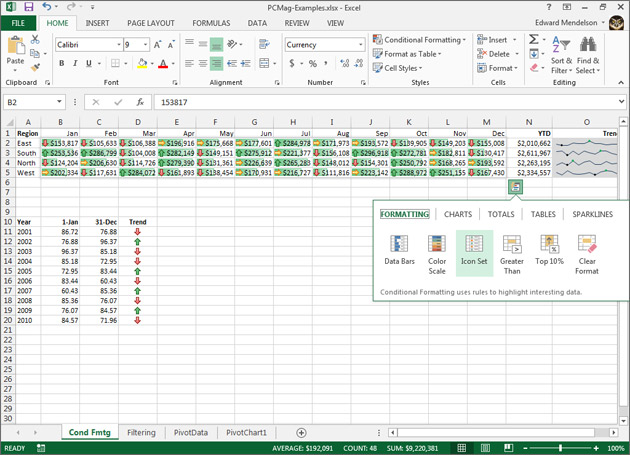Open Conditional Formatting dropdown

click(x=419, y=39)
